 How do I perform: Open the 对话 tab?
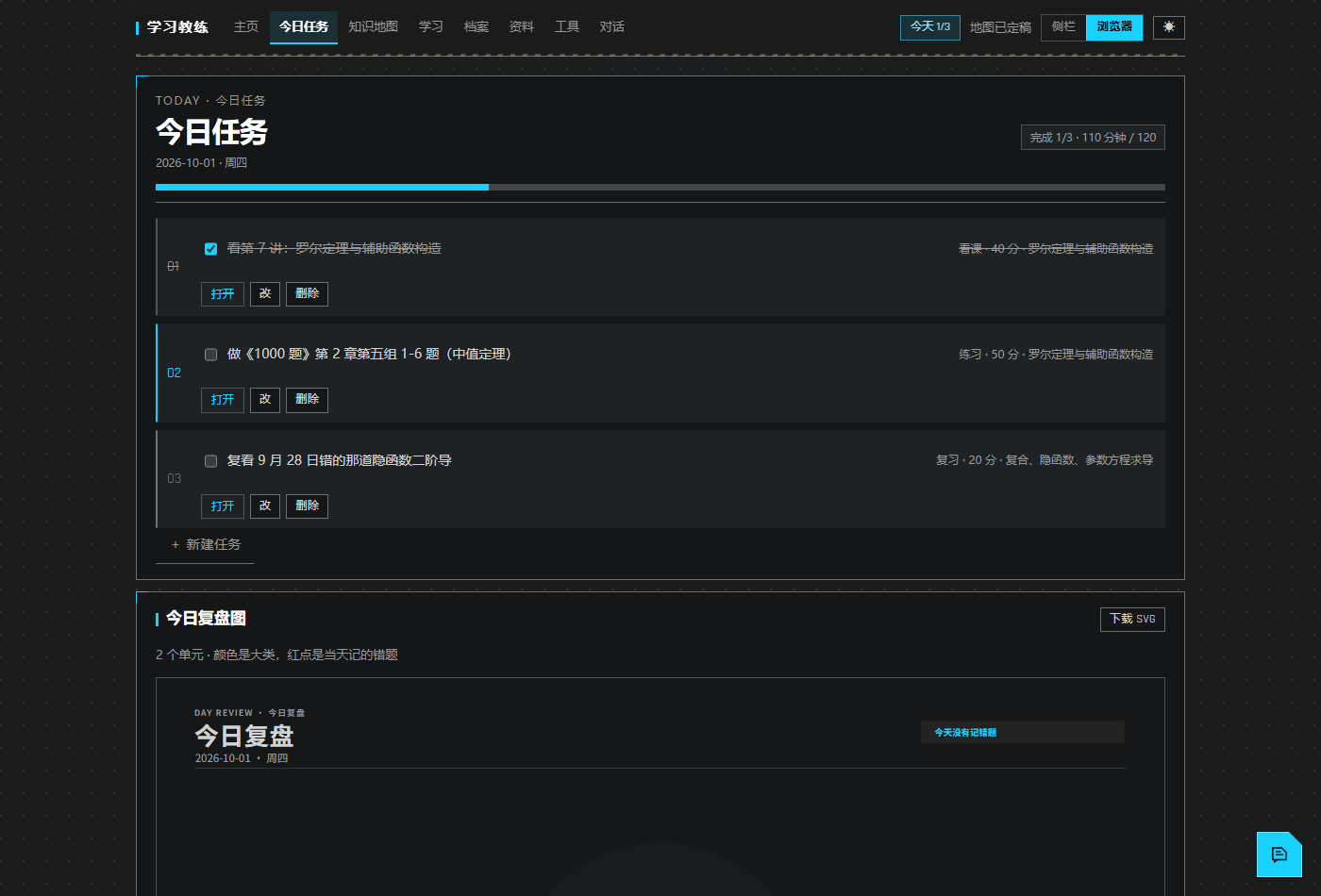612,27
